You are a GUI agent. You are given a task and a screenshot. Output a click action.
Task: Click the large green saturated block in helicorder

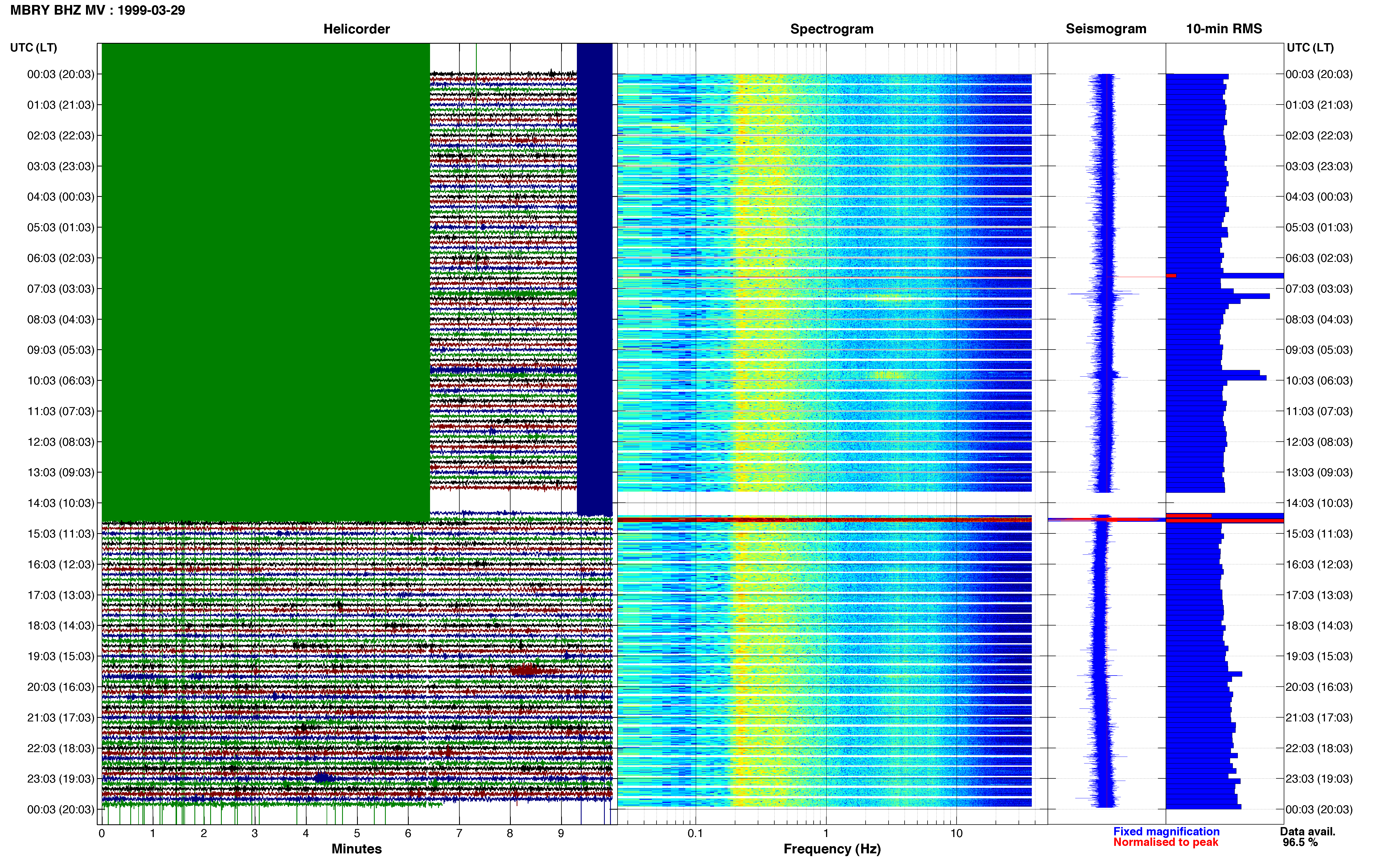click(266, 282)
